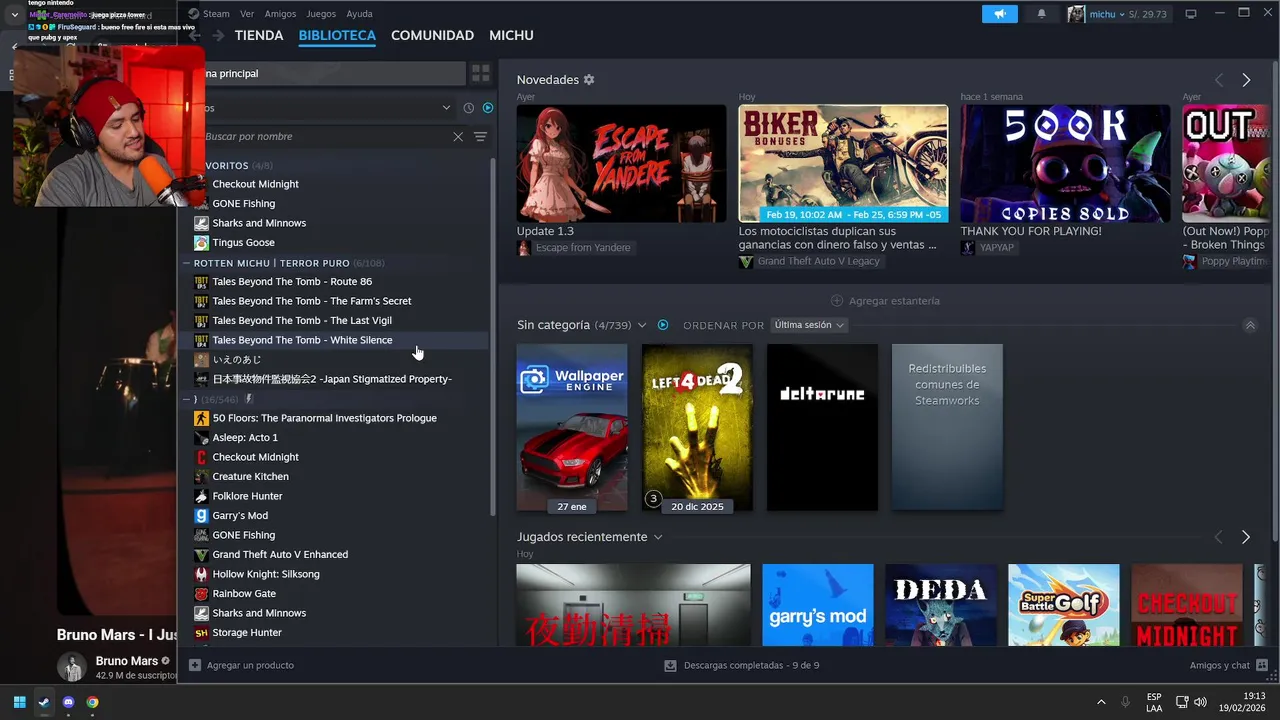This screenshot has height=720, width=1280.
Task: Select Tingus Goose in favorites
Action: coord(243,243)
